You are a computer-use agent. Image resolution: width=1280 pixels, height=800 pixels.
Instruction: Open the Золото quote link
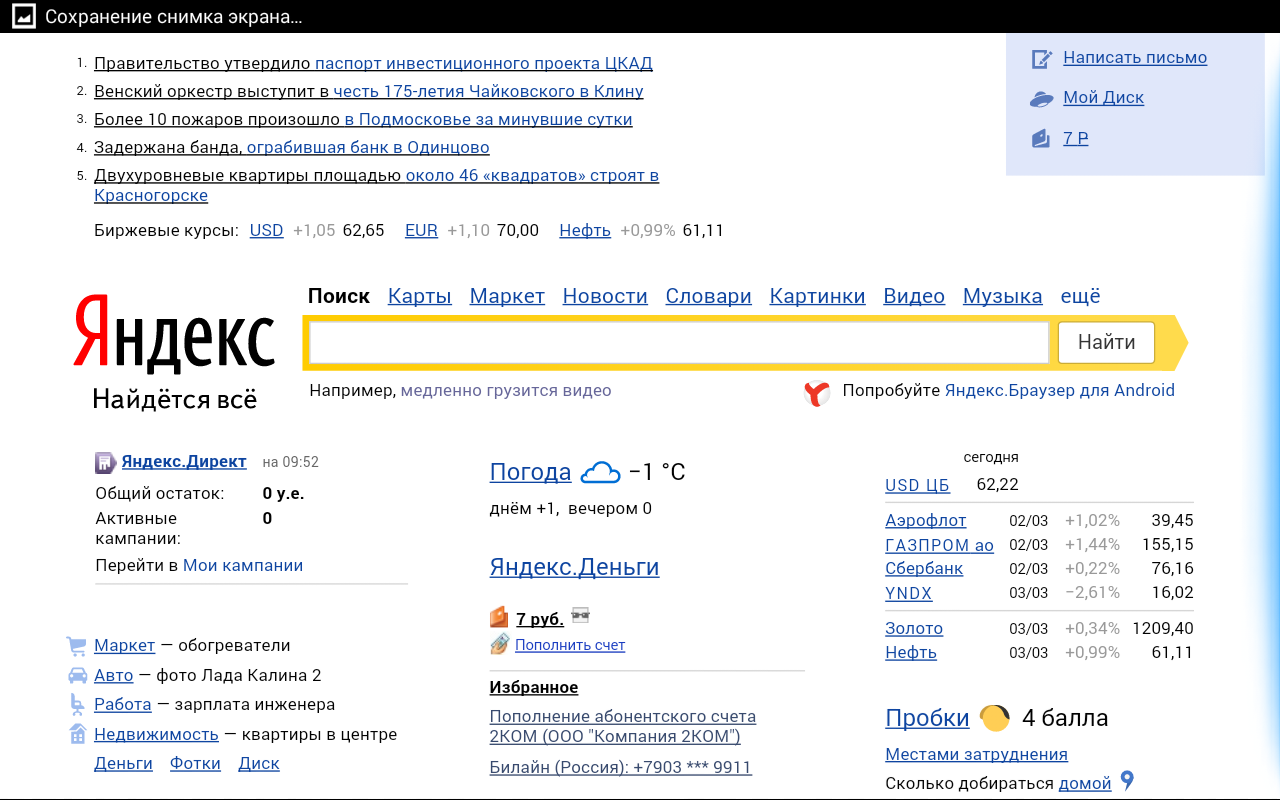914,628
